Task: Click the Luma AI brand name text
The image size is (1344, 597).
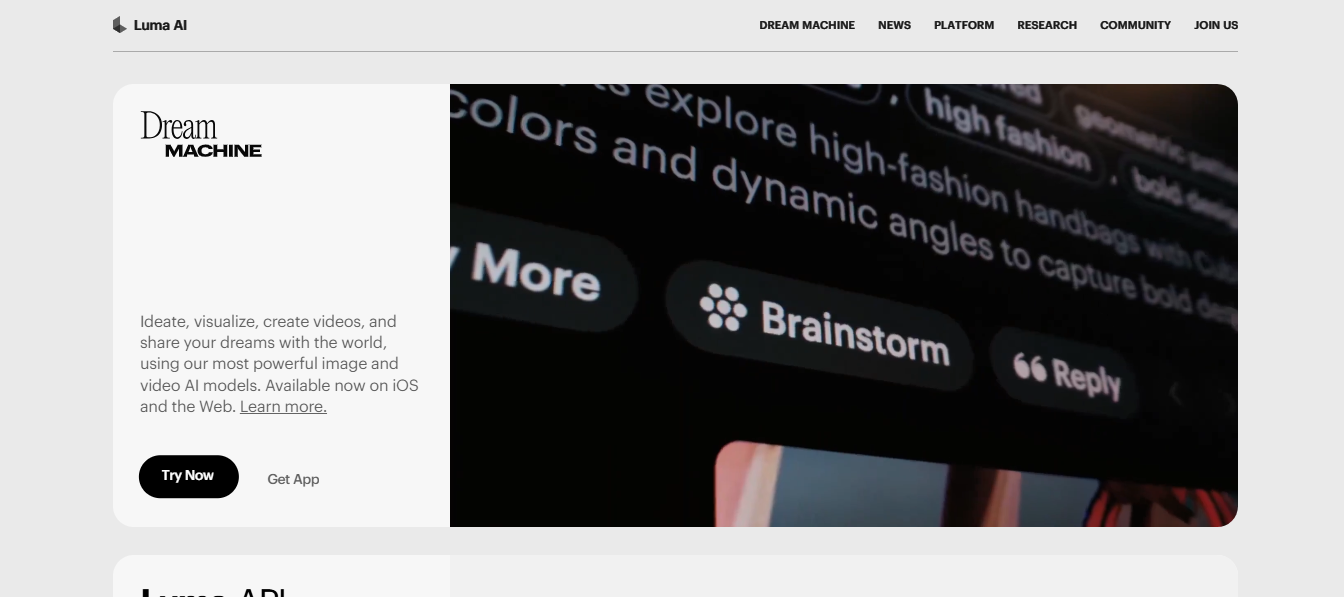Action: tap(160, 25)
